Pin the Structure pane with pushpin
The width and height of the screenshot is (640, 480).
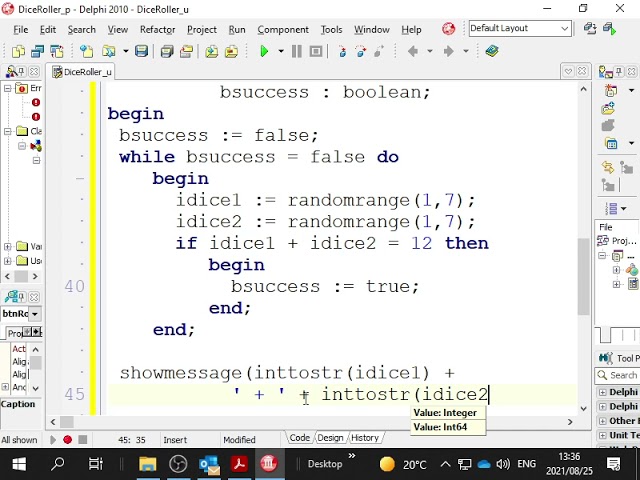(x=22, y=72)
